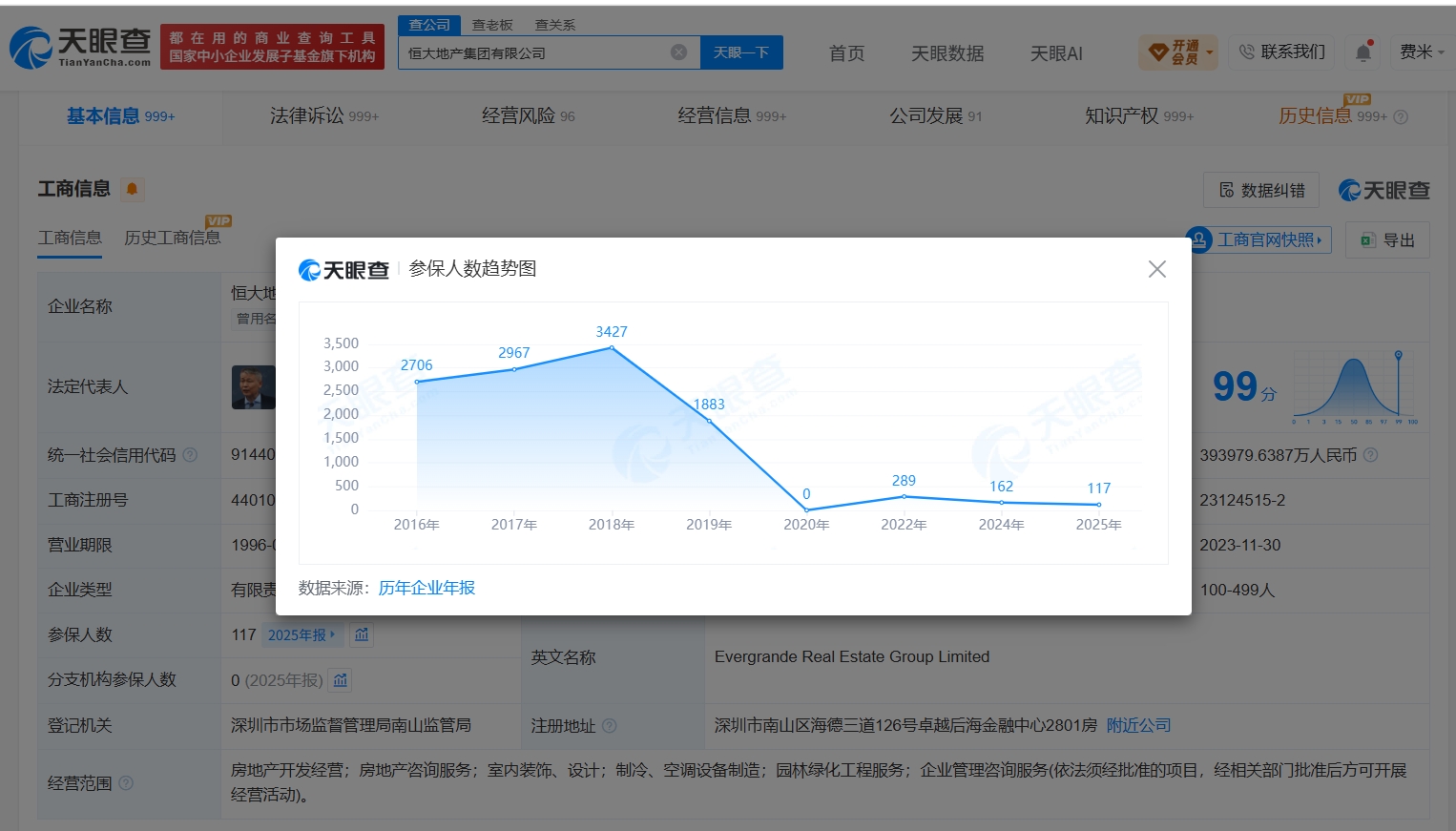Screen dimensions: 1456x831
Task: Open the 法律诉讼 tab
Action: 324,116
